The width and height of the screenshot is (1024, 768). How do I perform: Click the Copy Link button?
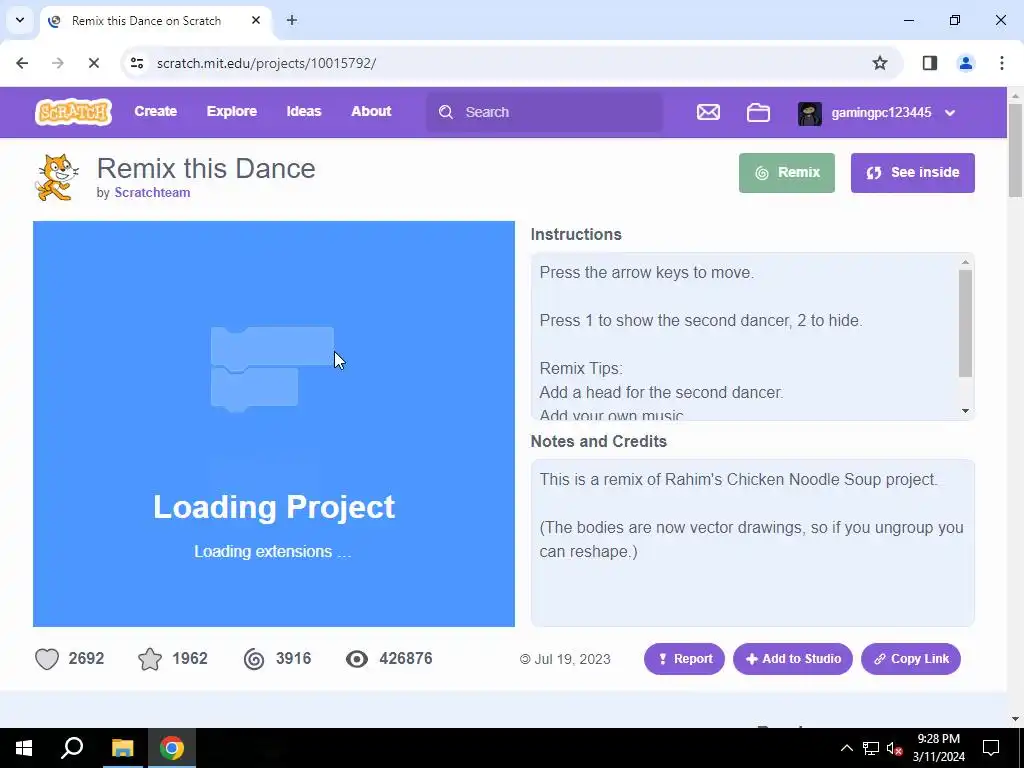tap(910, 659)
